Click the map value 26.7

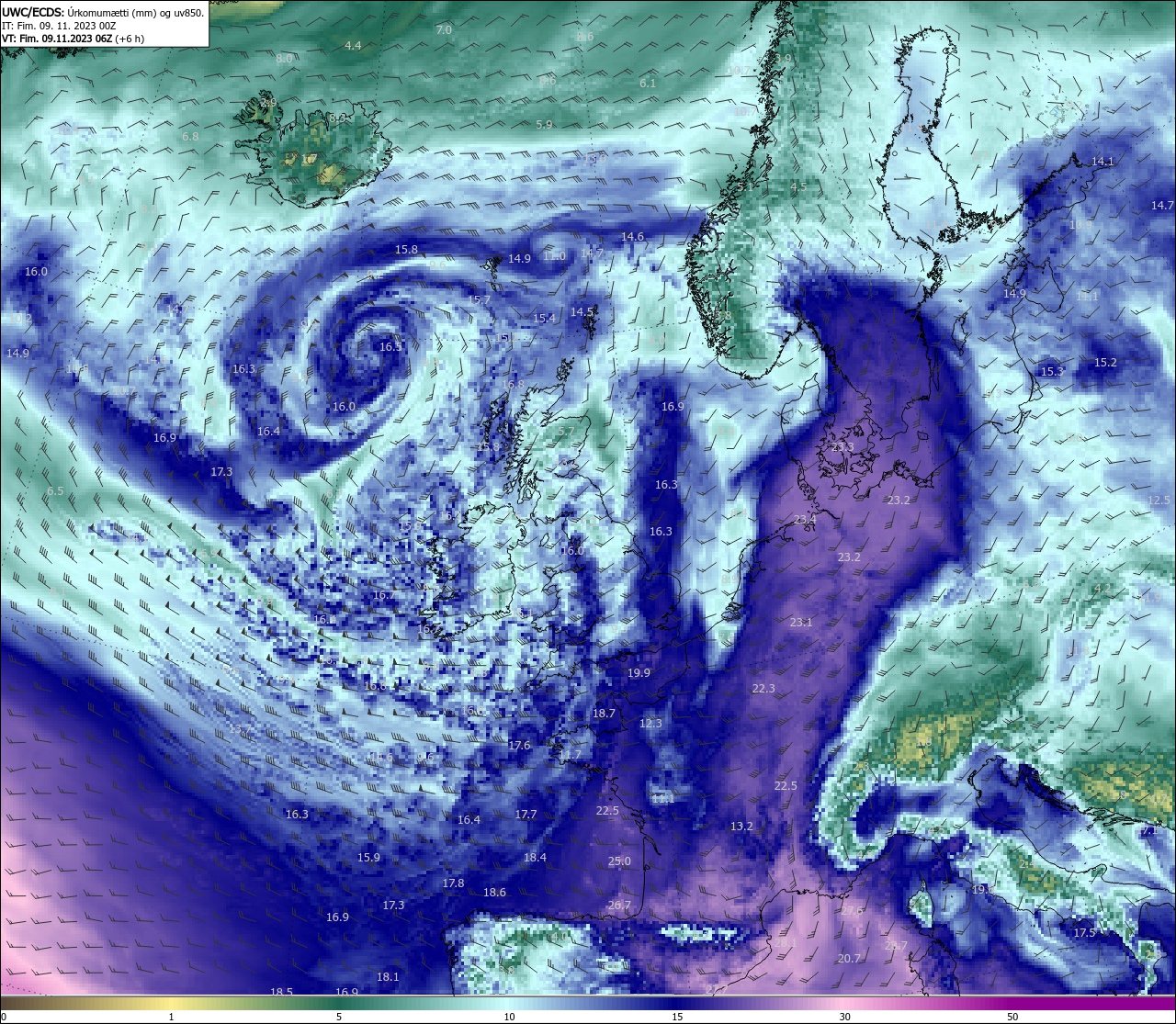[619, 905]
